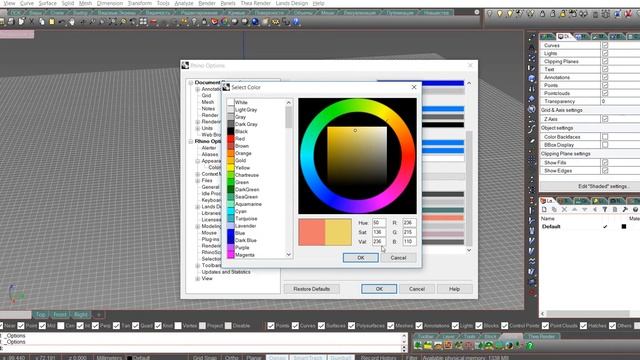
Task: Click the layer tools hammer icon
Action: [625, 209]
